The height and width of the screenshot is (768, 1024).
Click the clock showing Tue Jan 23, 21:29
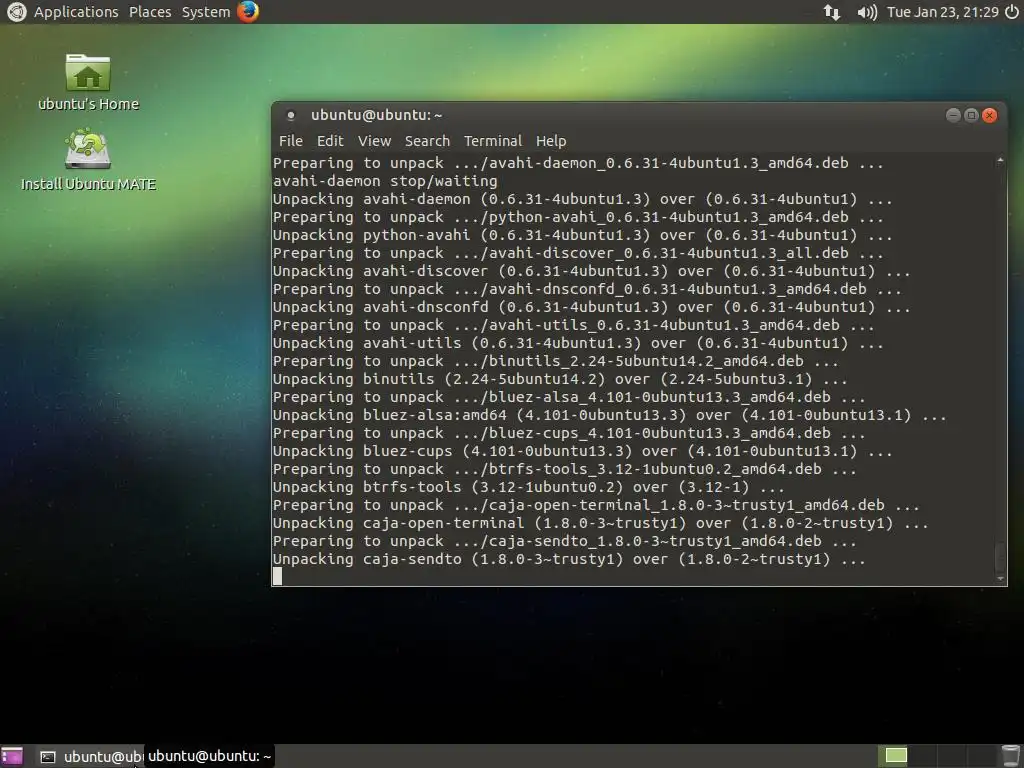(943, 12)
